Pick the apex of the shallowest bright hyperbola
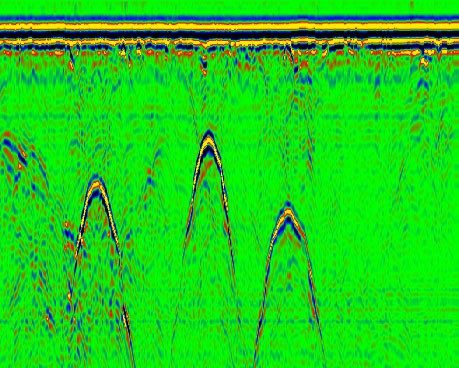 pyautogui.click(x=209, y=140)
